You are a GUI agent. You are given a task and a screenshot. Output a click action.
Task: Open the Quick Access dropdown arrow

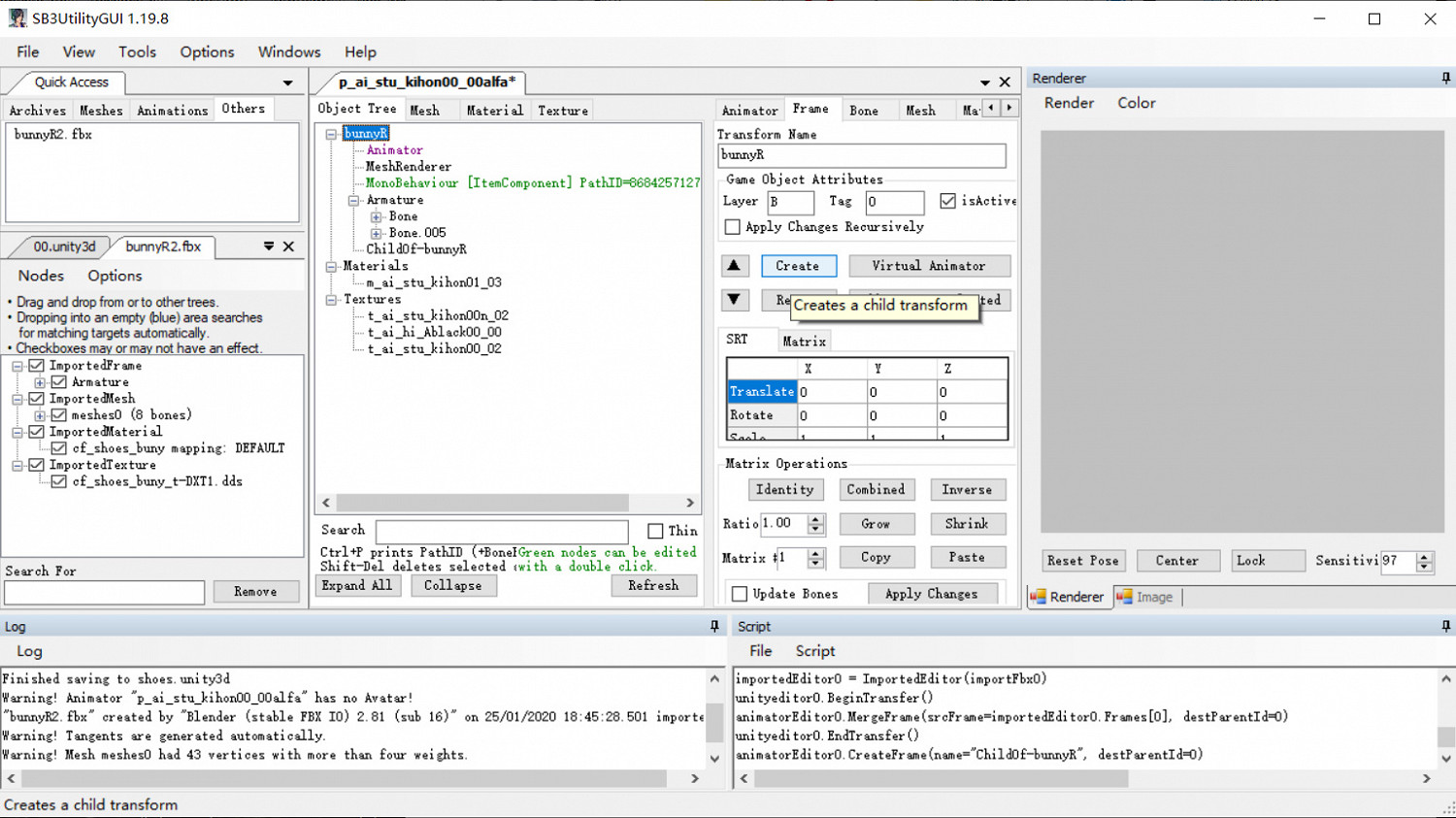coord(287,83)
